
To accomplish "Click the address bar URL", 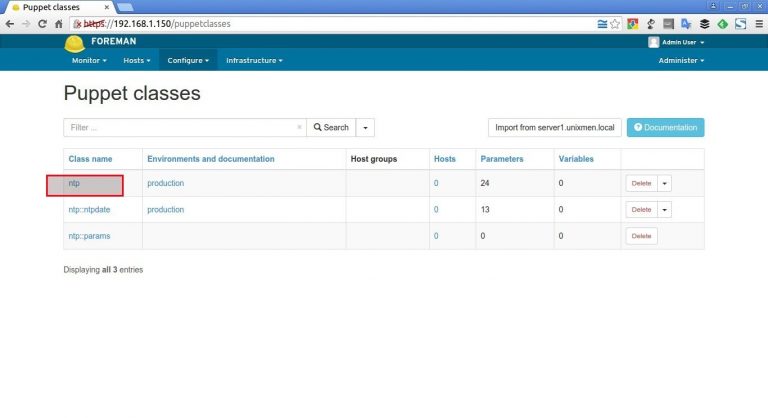I will click(157, 24).
